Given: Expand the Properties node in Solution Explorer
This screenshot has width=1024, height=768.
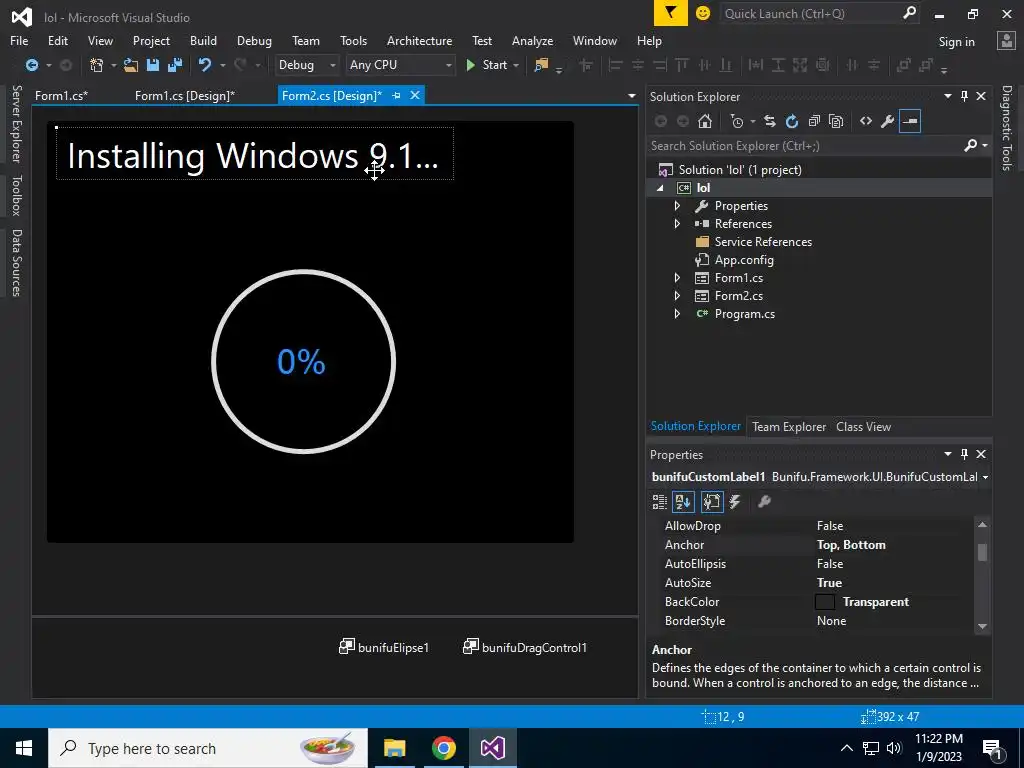Looking at the screenshot, I should click(677, 206).
